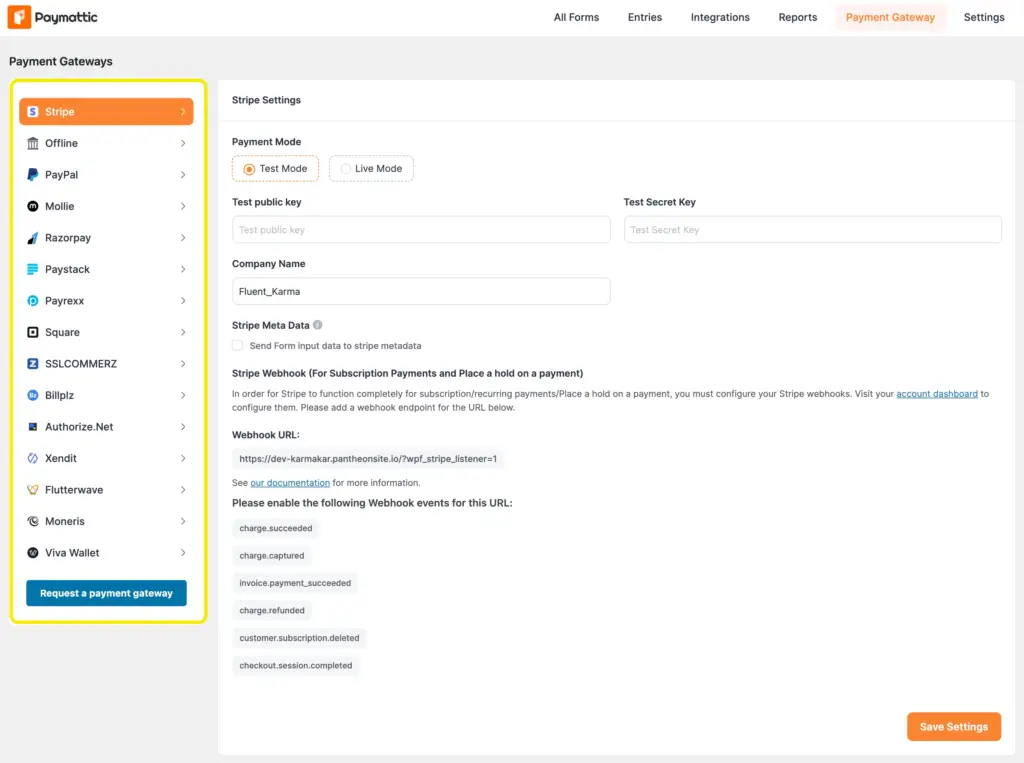Enable sending form input data to Stripe metadata
This screenshot has height=763, width=1024.
[237, 344]
